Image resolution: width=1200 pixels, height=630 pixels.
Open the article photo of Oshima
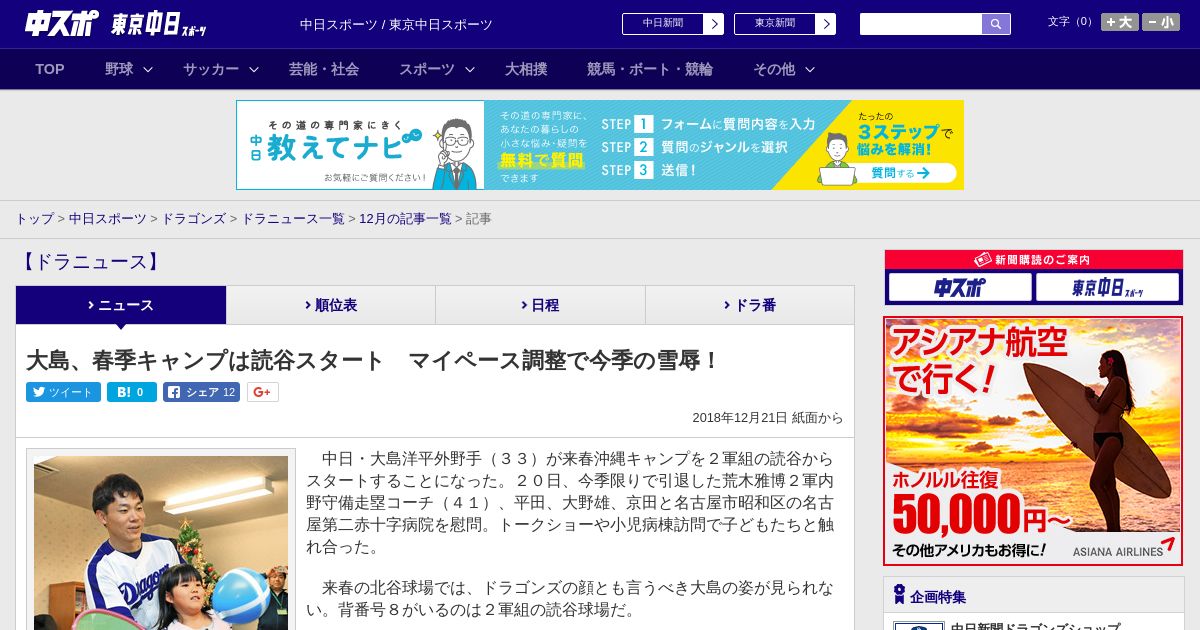161,542
